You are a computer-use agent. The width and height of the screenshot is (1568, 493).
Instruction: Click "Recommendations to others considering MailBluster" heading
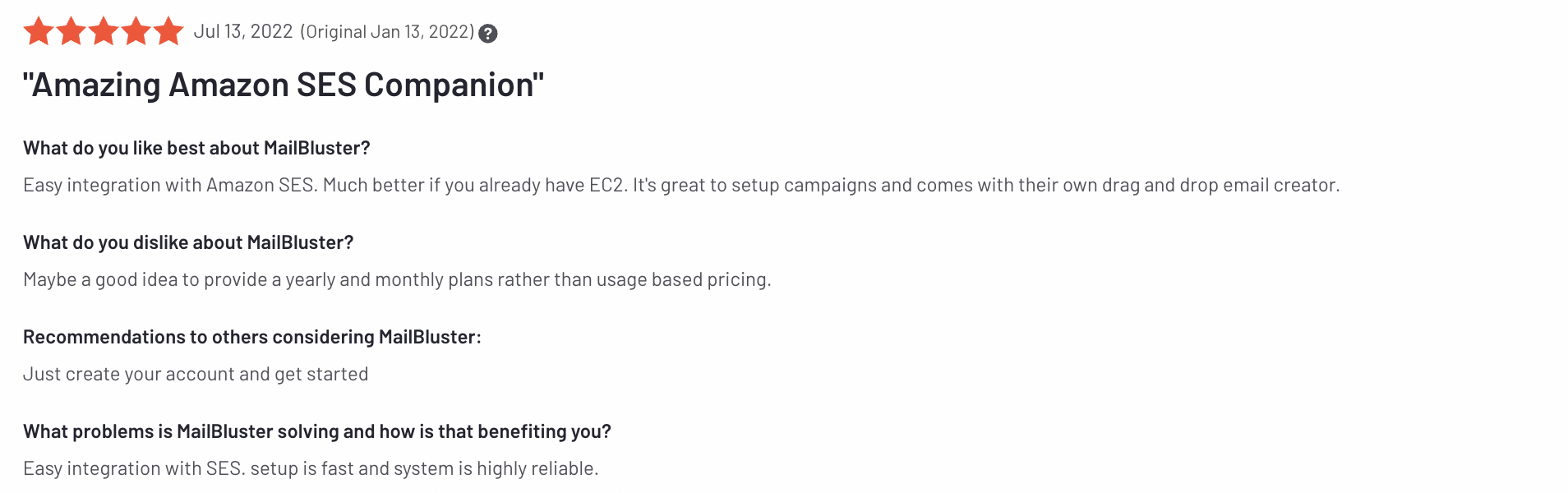click(x=251, y=337)
